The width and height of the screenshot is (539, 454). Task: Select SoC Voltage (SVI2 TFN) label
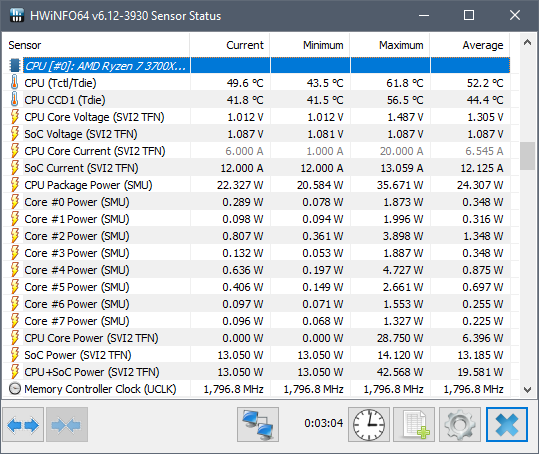point(81,134)
